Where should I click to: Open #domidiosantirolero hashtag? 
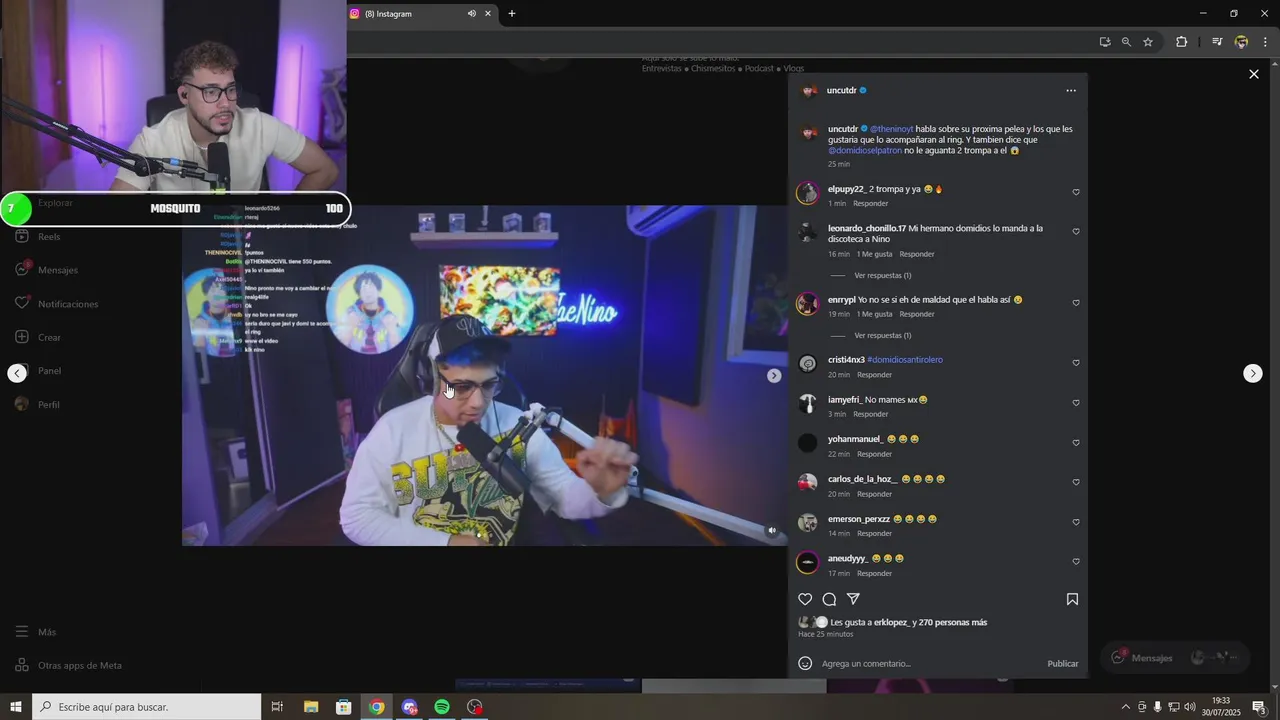pyautogui.click(x=905, y=359)
